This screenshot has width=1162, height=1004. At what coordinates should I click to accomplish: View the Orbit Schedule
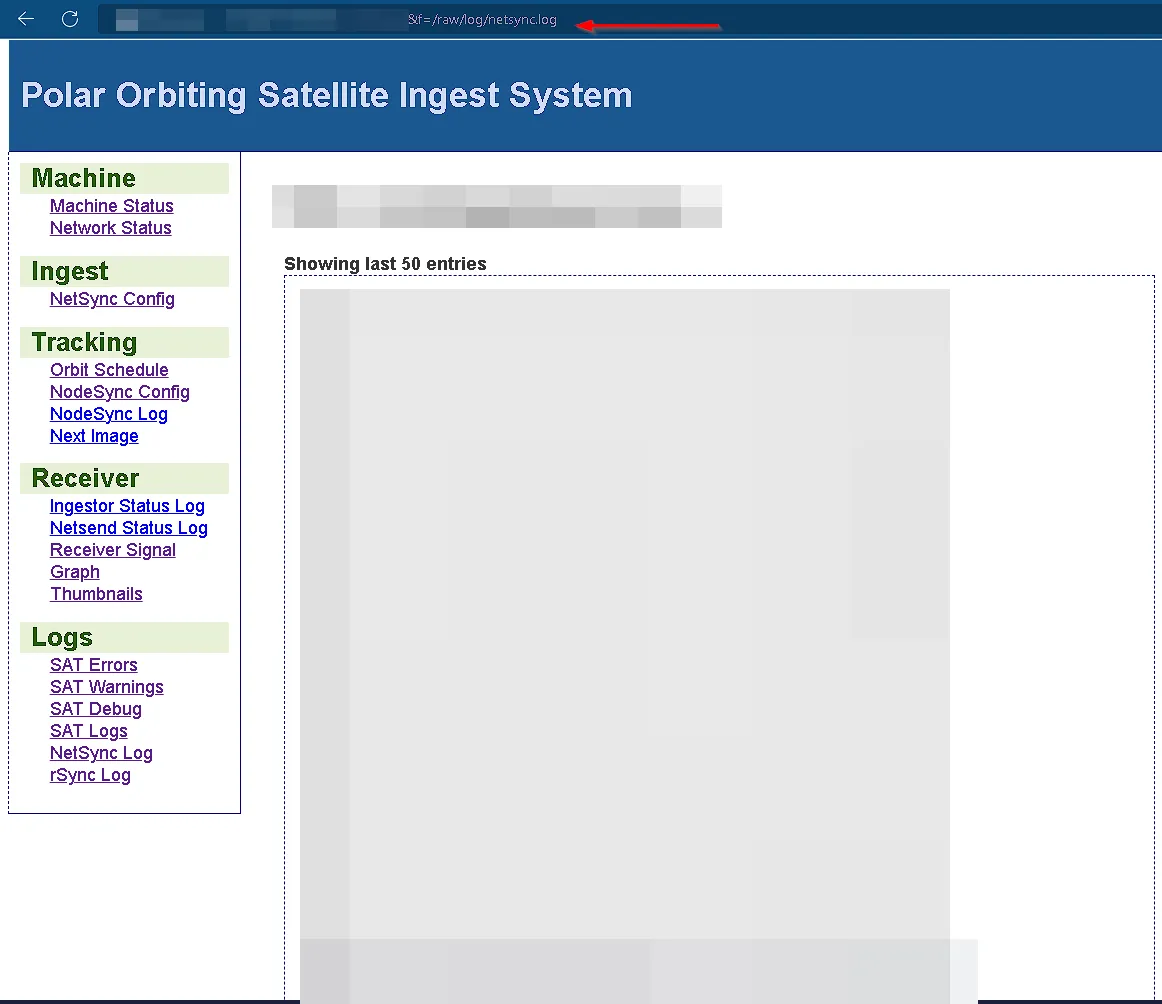(109, 370)
